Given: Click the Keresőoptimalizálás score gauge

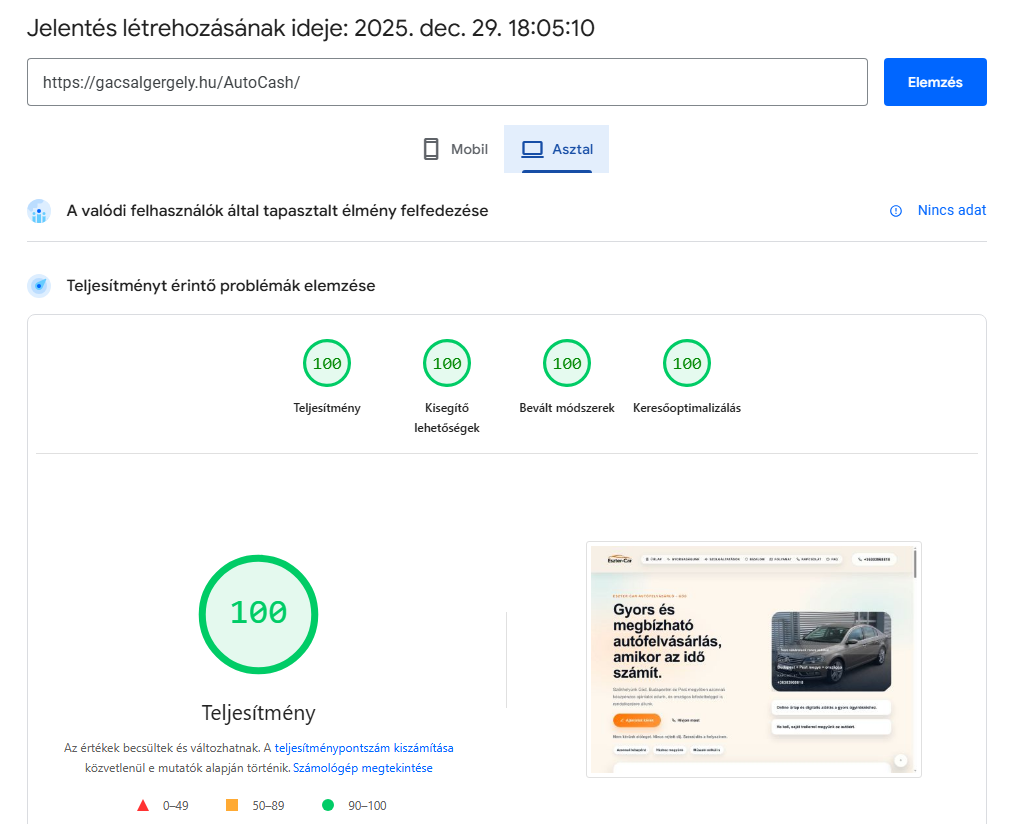Looking at the screenshot, I should (x=687, y=364).
